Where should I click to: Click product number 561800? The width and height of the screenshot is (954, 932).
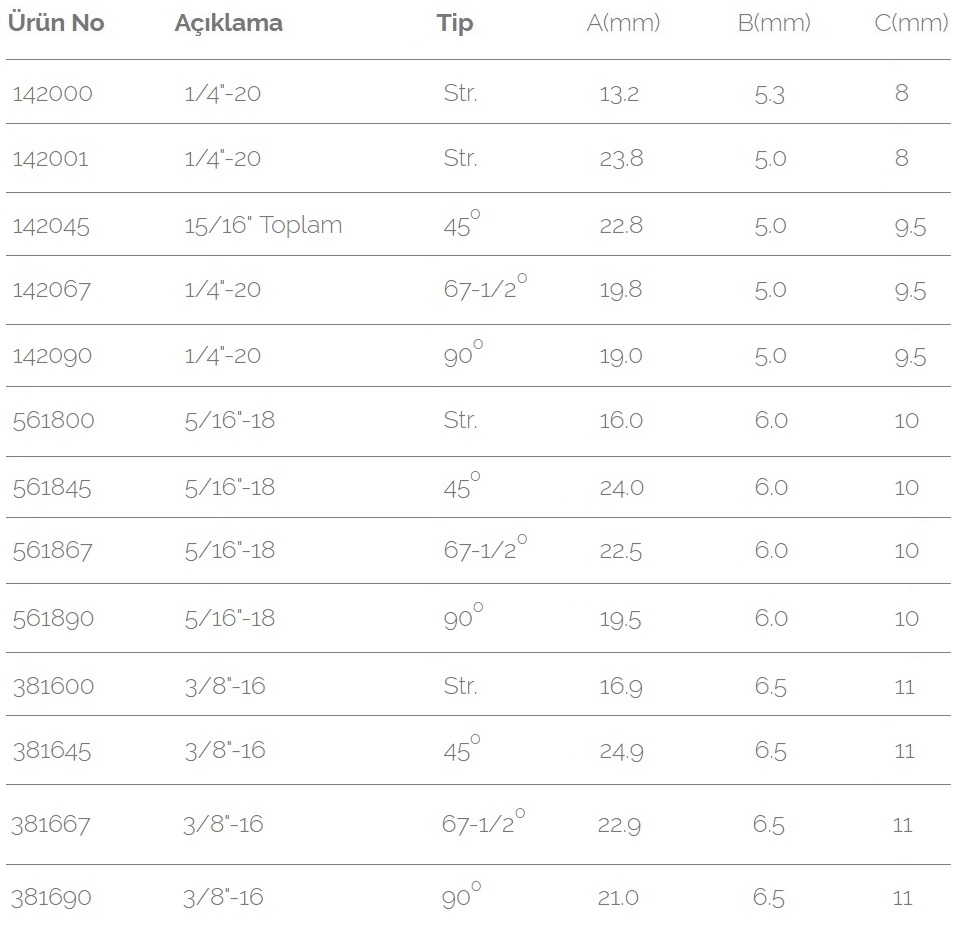53,420
